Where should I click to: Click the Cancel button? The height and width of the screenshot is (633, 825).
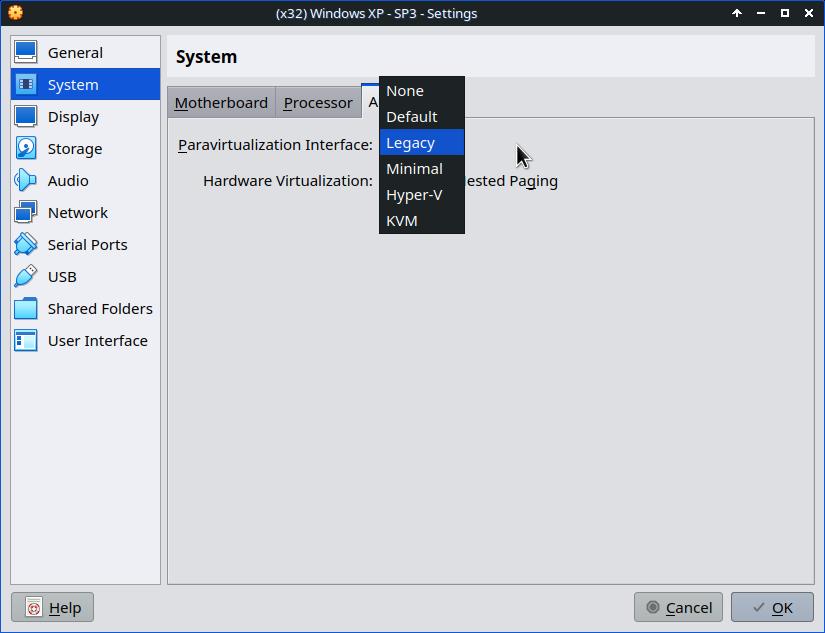[x=678, y=607]
